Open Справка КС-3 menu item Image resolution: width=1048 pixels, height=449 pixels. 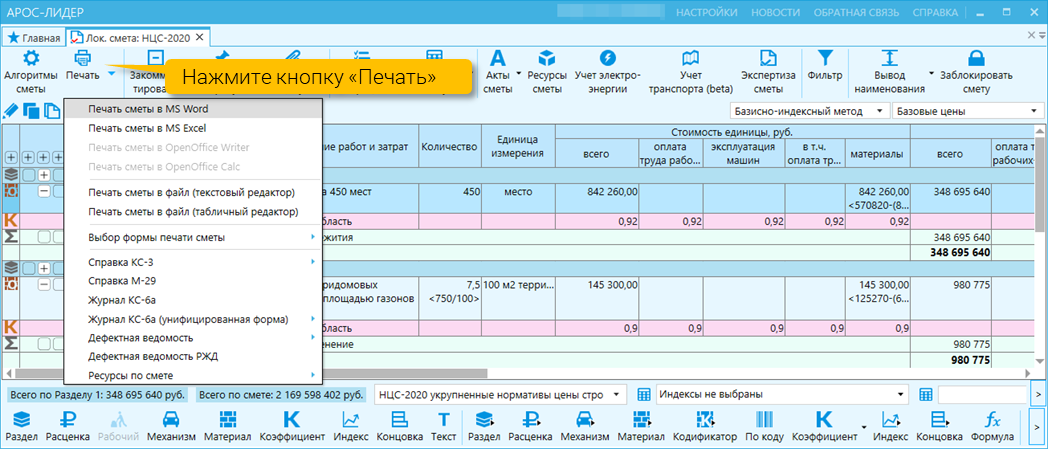193,262
